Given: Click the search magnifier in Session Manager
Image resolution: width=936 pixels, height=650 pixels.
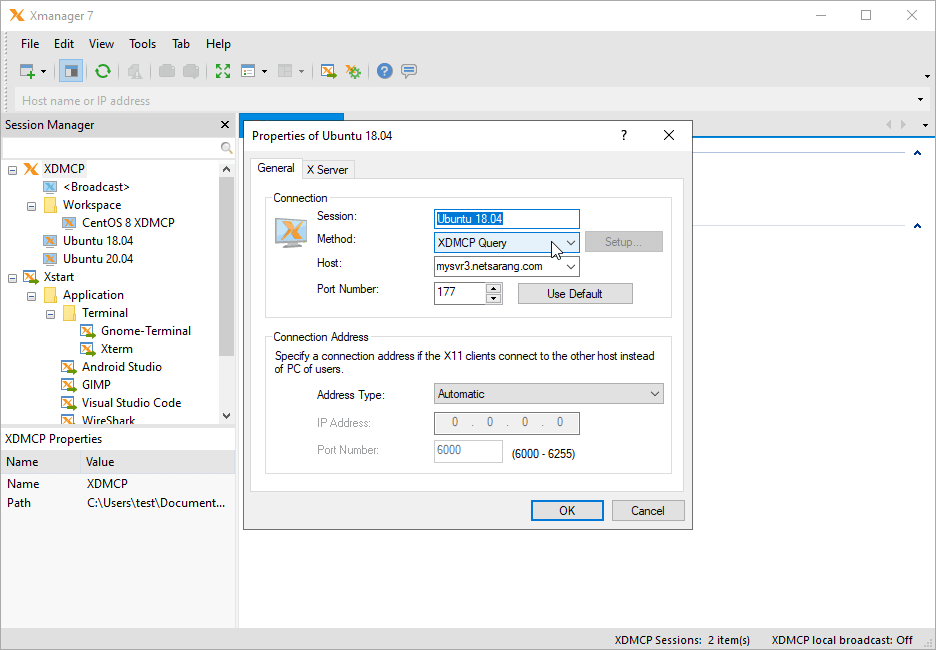Looking at the screenshot, I should click(226, 147).
